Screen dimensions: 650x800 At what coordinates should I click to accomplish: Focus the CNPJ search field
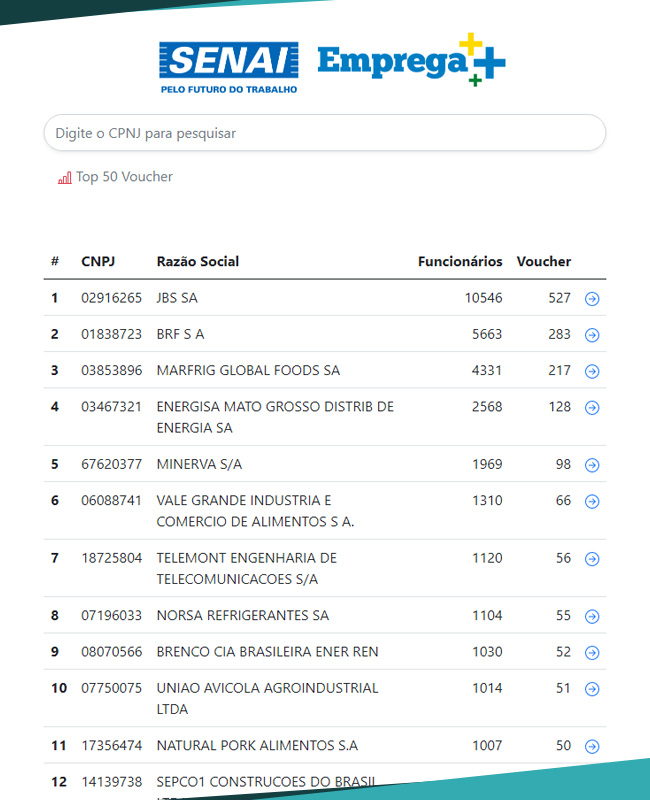(324, 133)
